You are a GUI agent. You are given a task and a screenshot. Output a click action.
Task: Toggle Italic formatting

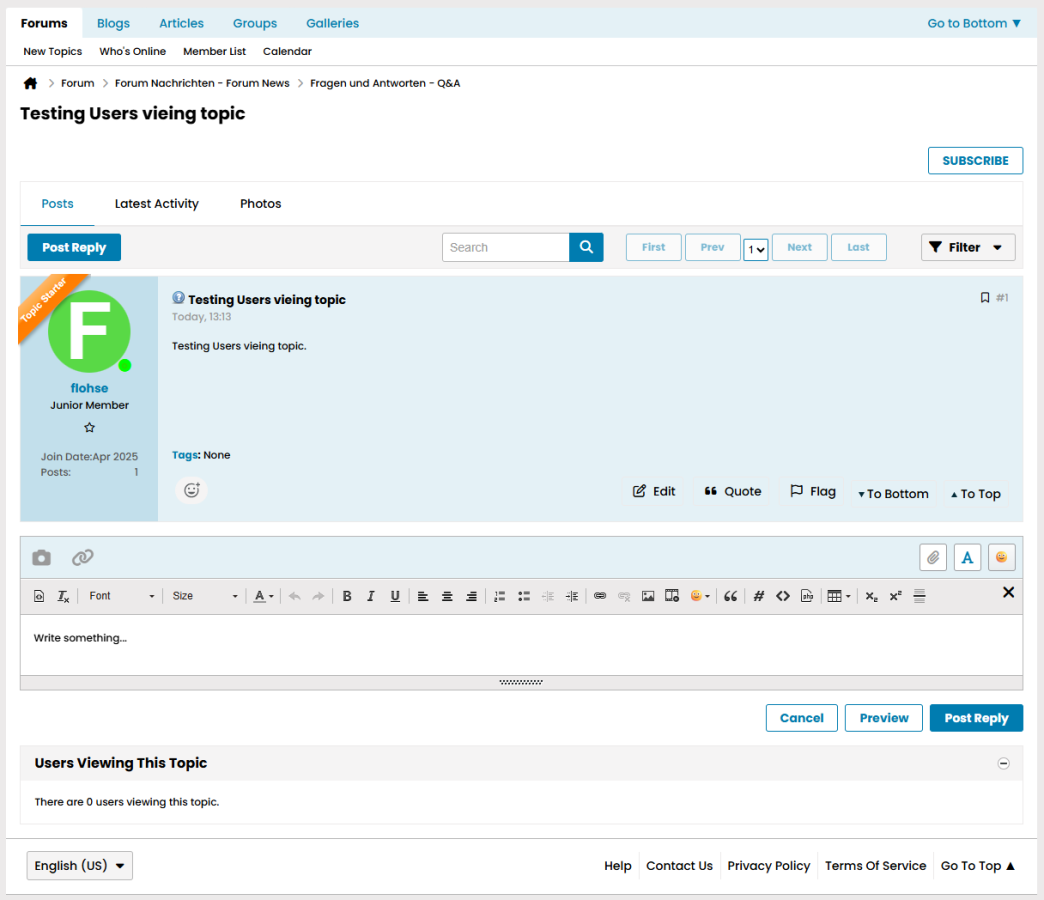coord(371,596)
